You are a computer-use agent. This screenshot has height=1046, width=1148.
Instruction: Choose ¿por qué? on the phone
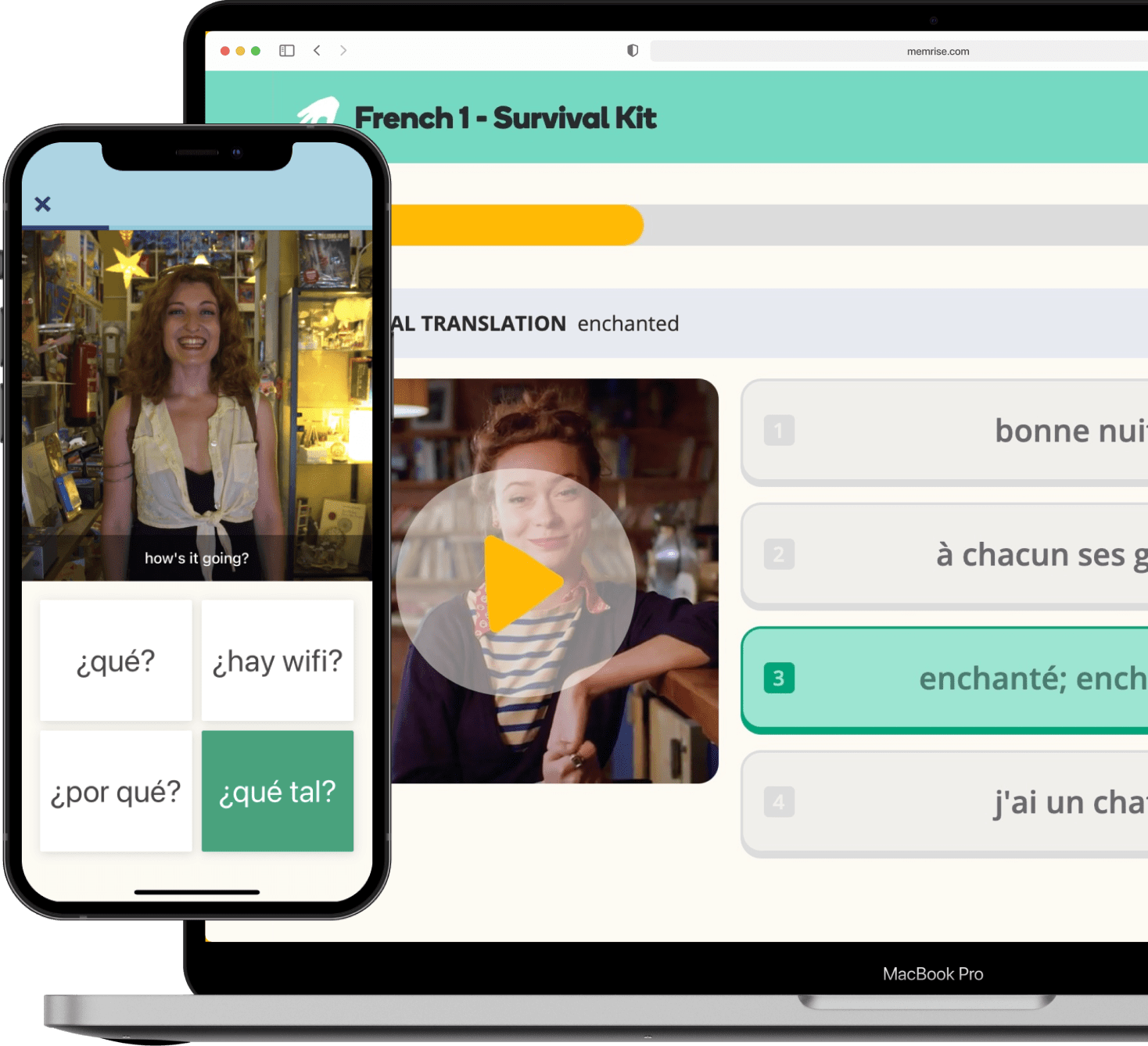pos(116,791)
